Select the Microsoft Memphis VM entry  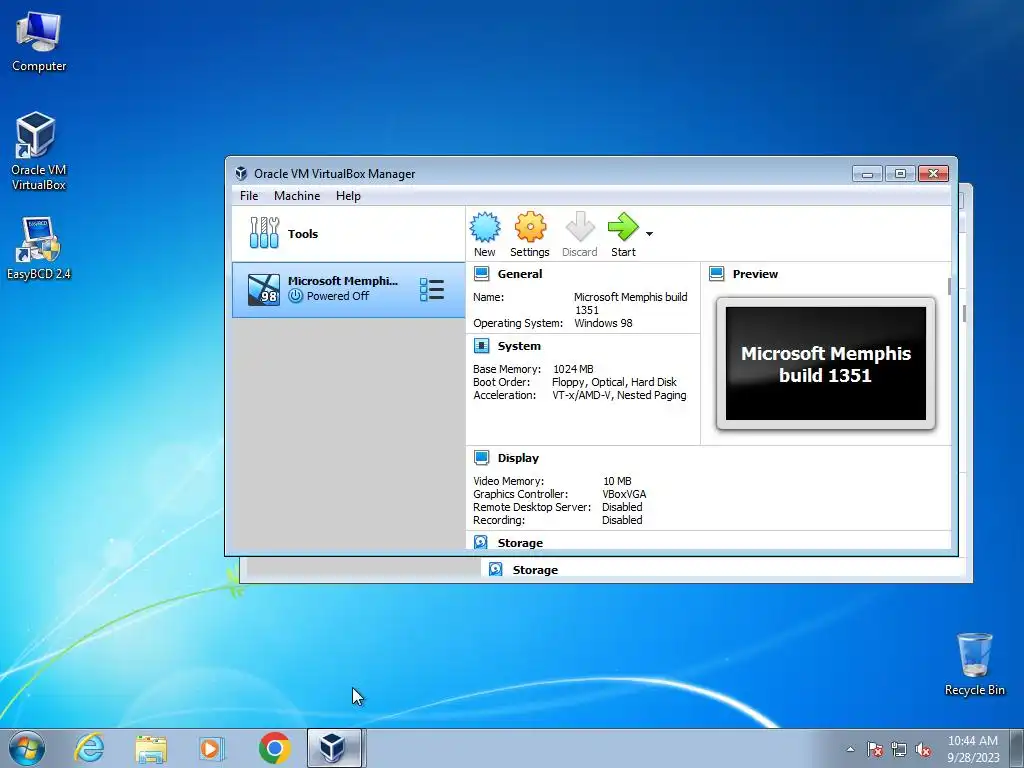(348, 289)
